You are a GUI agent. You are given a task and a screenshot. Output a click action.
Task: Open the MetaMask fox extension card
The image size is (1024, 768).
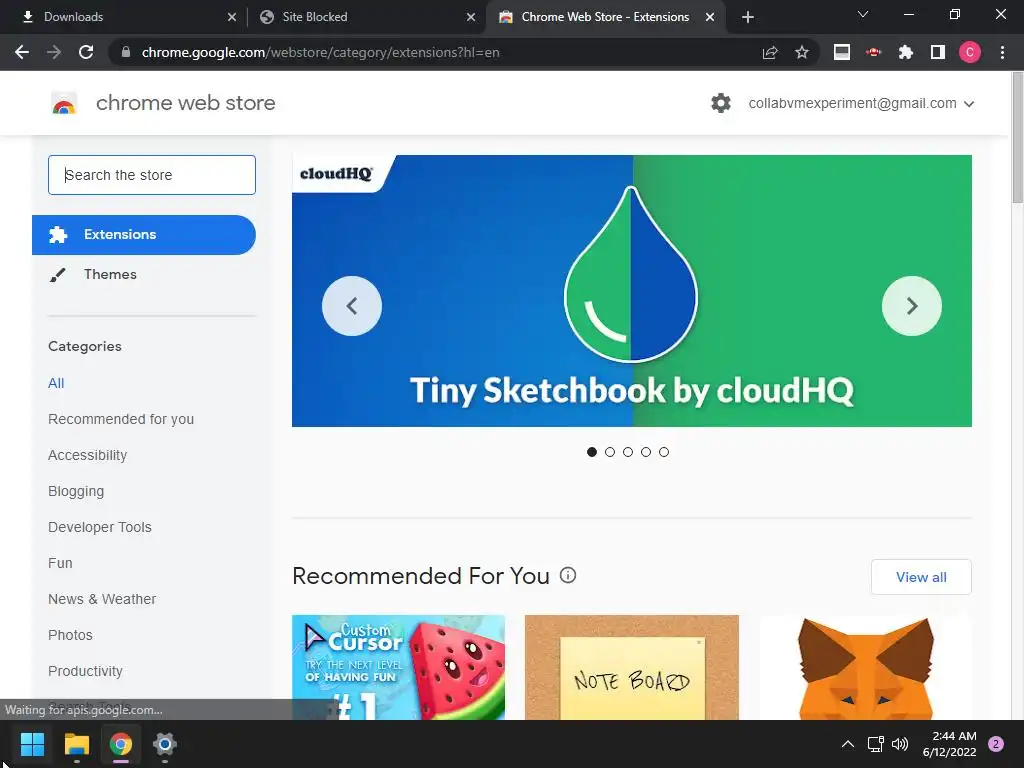865,667
